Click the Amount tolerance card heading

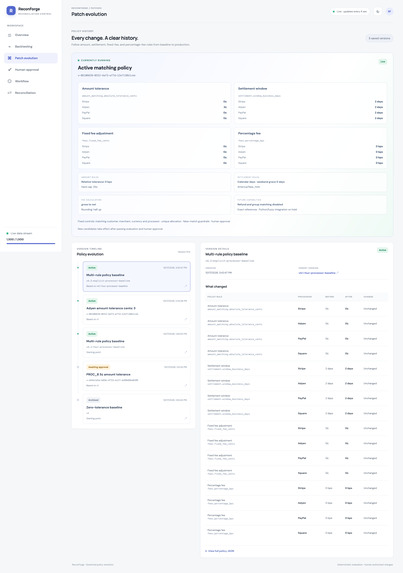coord(95,89)
